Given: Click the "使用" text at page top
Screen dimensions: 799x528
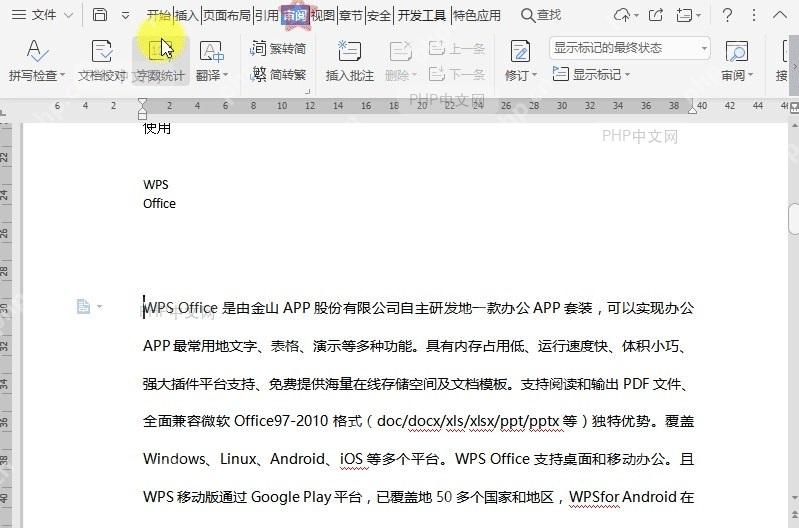Looking at the screenshot, I should tap(157, 128).
